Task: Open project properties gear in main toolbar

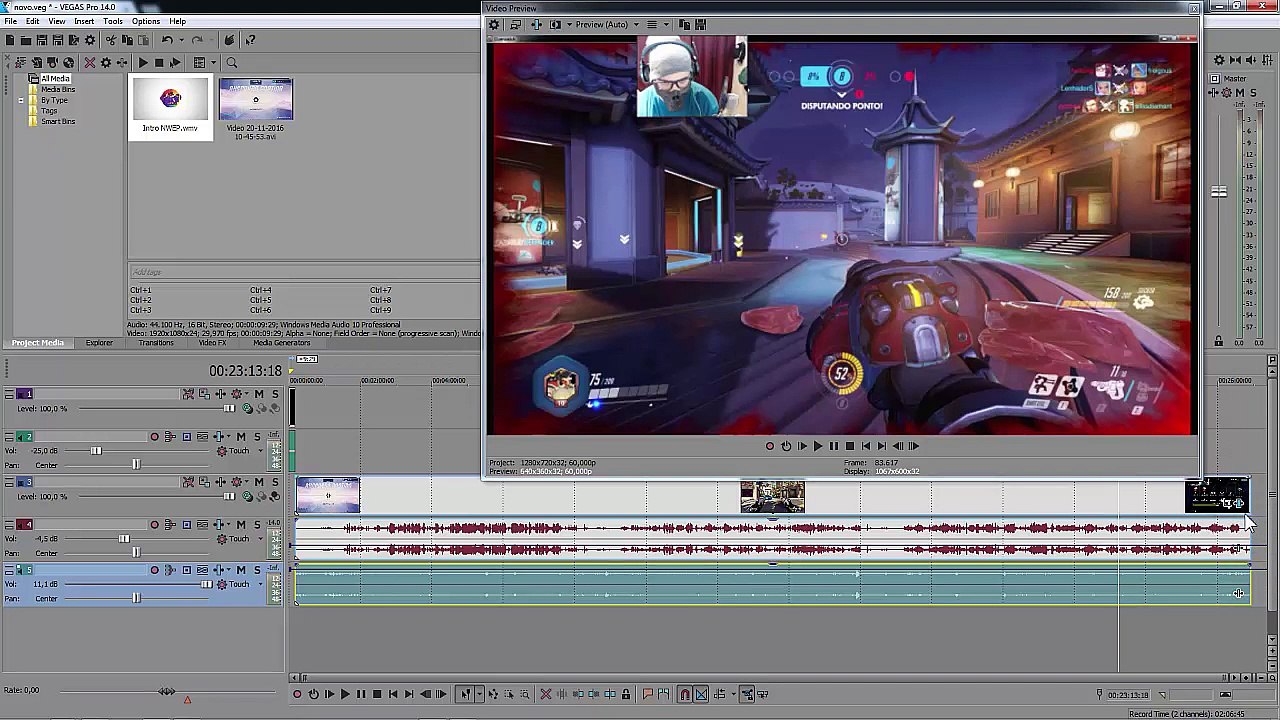Action: tap(90, 40)
